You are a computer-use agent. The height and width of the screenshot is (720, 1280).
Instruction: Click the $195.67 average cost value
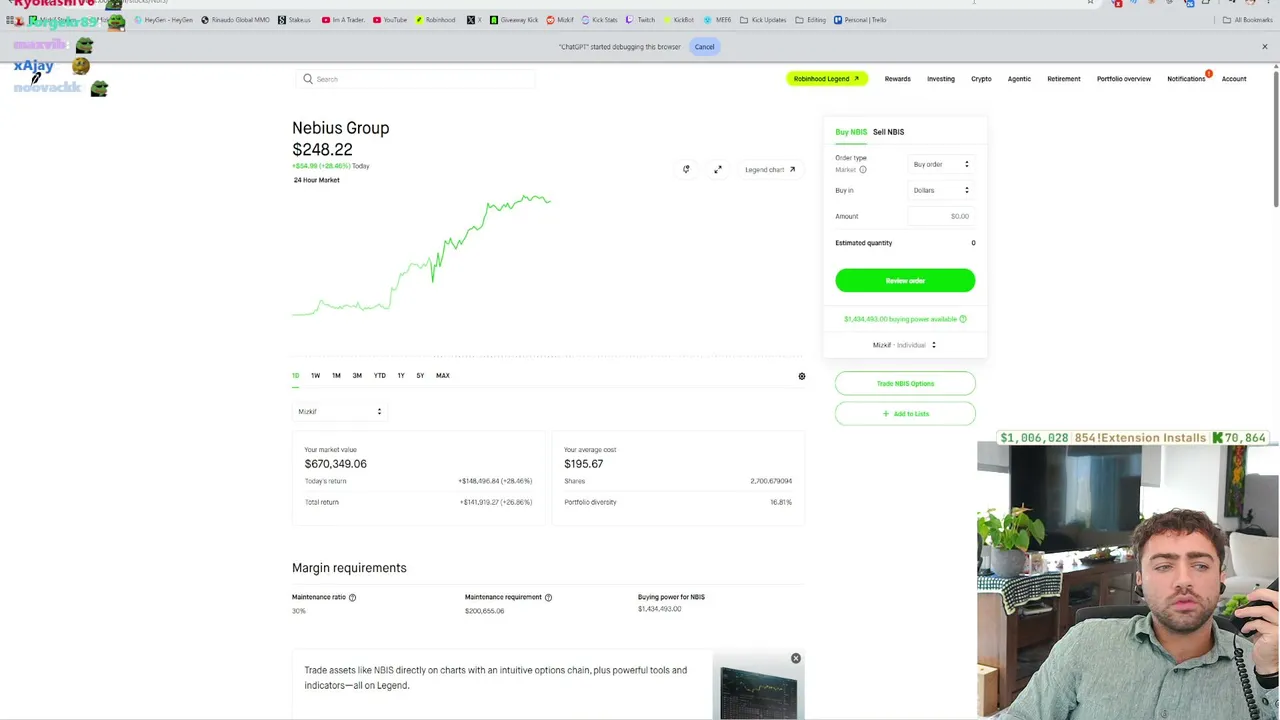(x=583, y=464)
